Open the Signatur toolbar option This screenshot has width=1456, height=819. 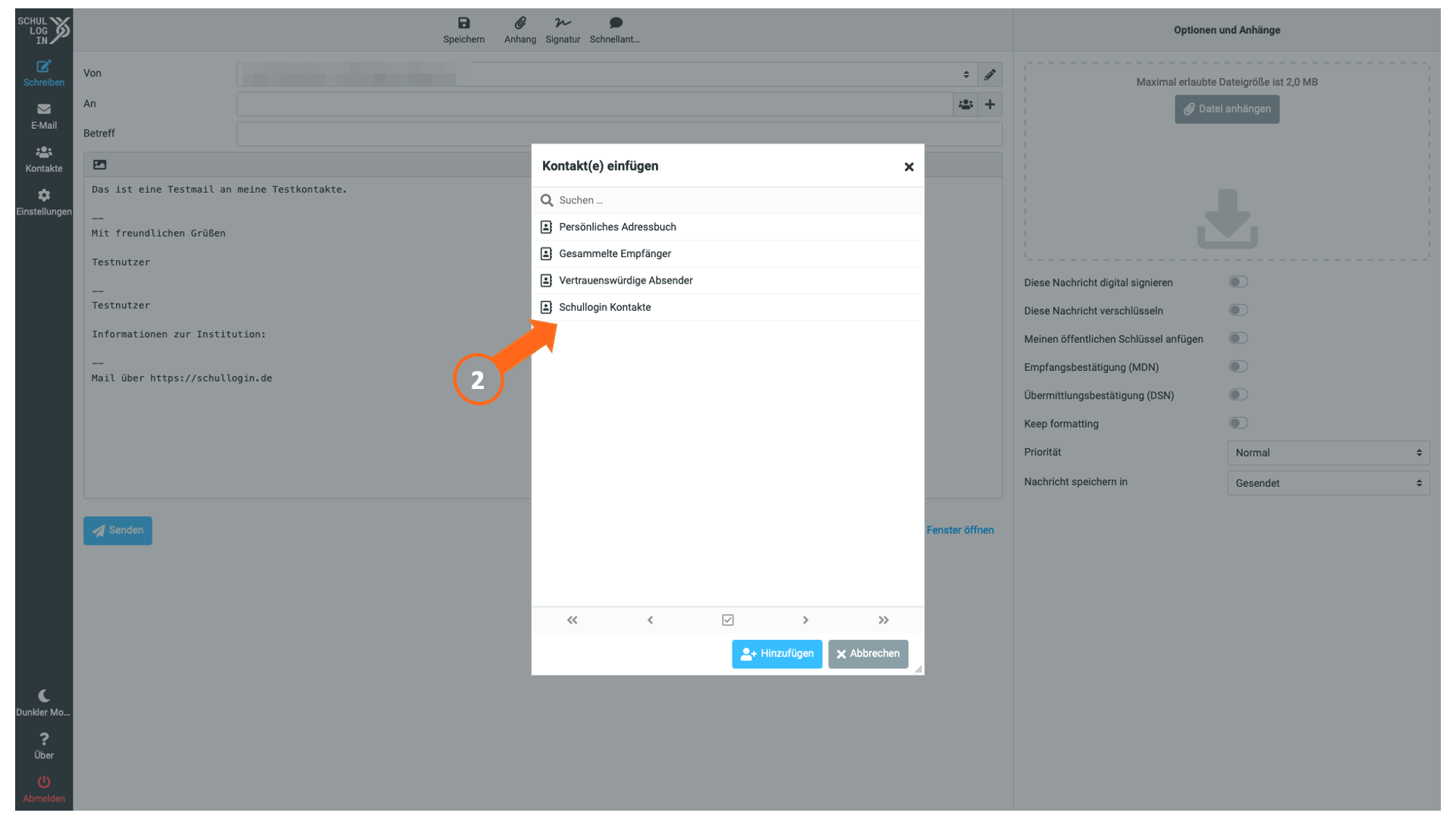click(562, 30)
